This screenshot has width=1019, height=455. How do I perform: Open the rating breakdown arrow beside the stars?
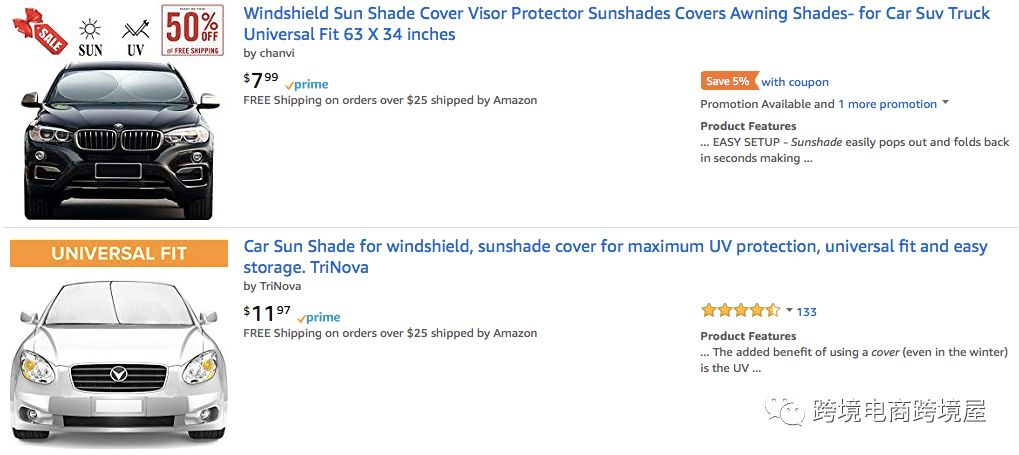tap(789, 311)
